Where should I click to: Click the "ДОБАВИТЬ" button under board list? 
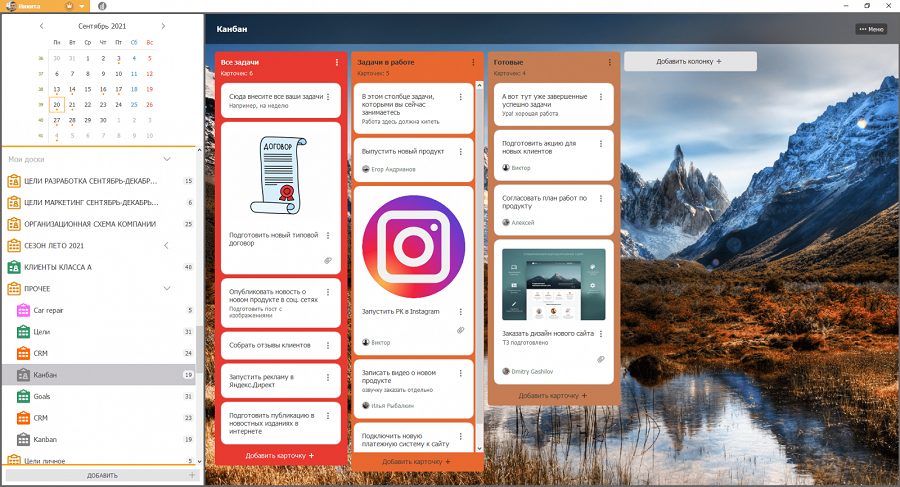tap(102, 475)
